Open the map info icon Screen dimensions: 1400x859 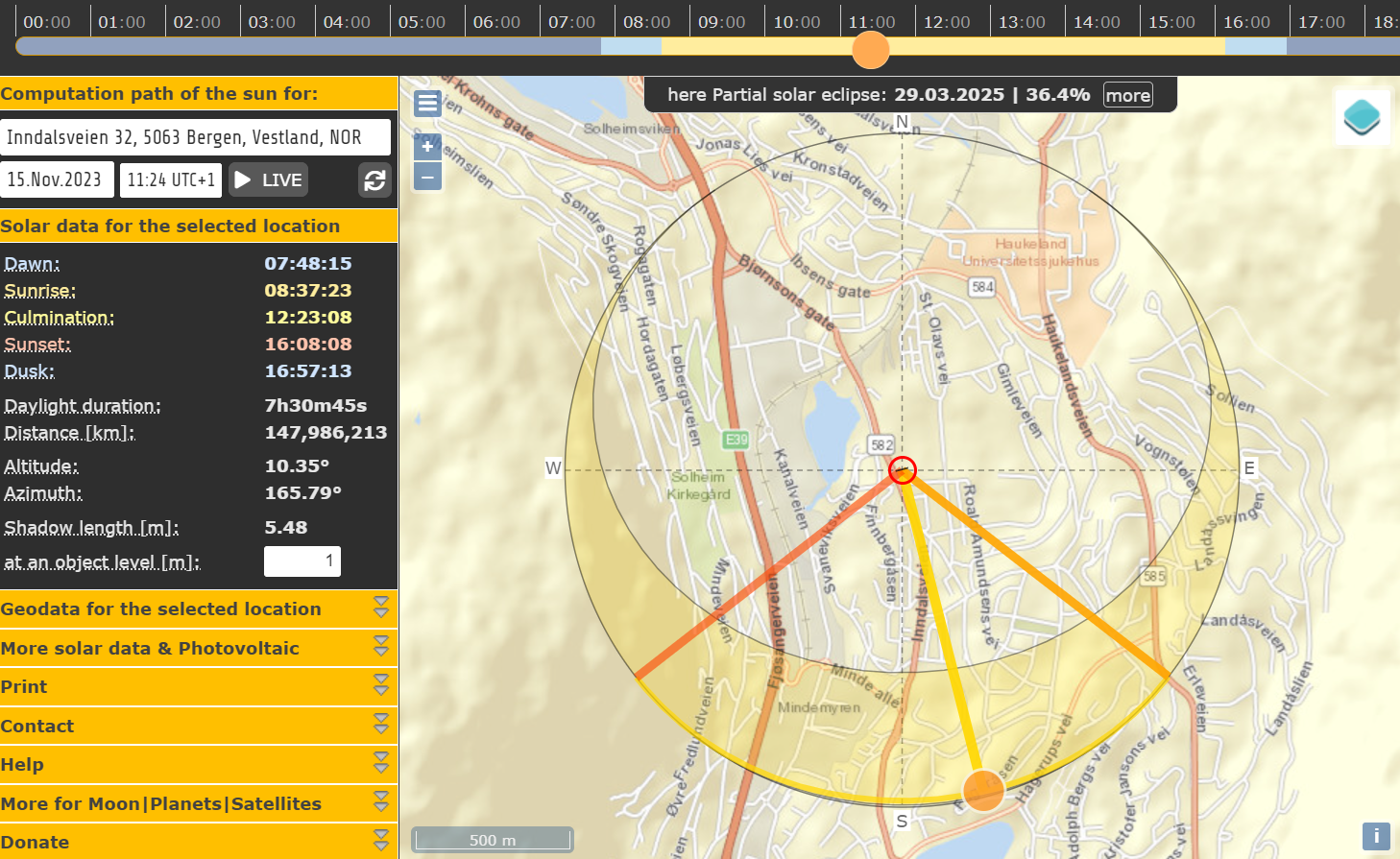tap(1376, 836)
